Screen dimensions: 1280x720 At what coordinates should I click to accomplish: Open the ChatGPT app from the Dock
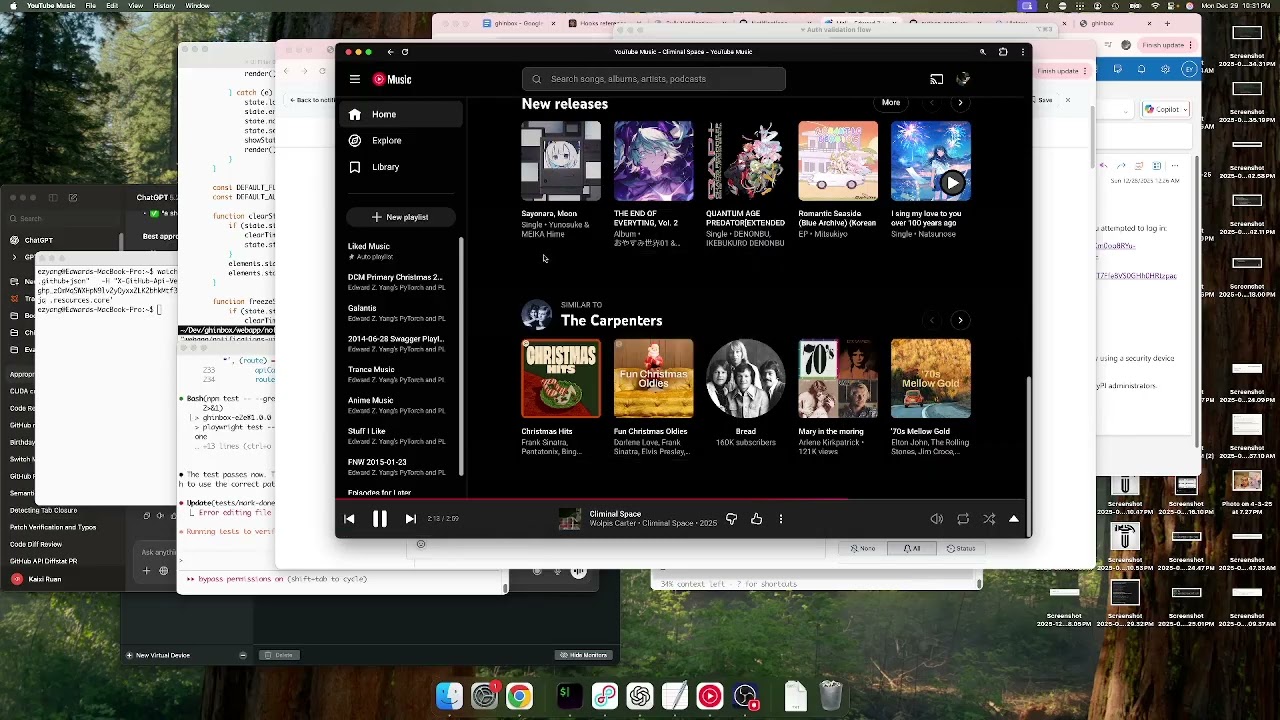click(640, 695)
